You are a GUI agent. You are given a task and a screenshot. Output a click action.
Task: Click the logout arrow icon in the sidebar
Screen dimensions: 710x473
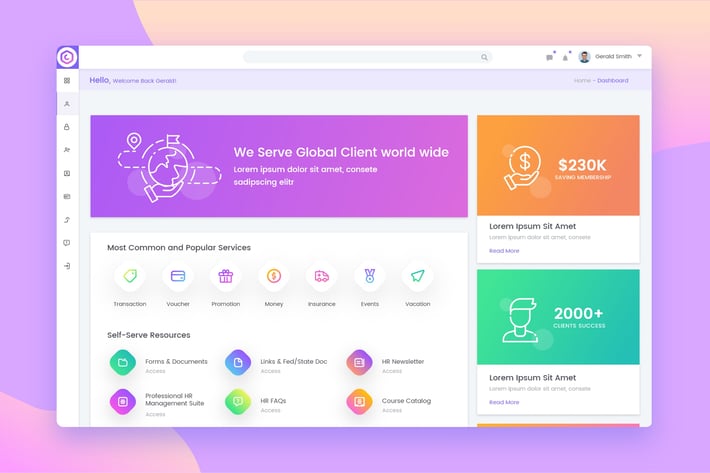click(x=67, y=266)
